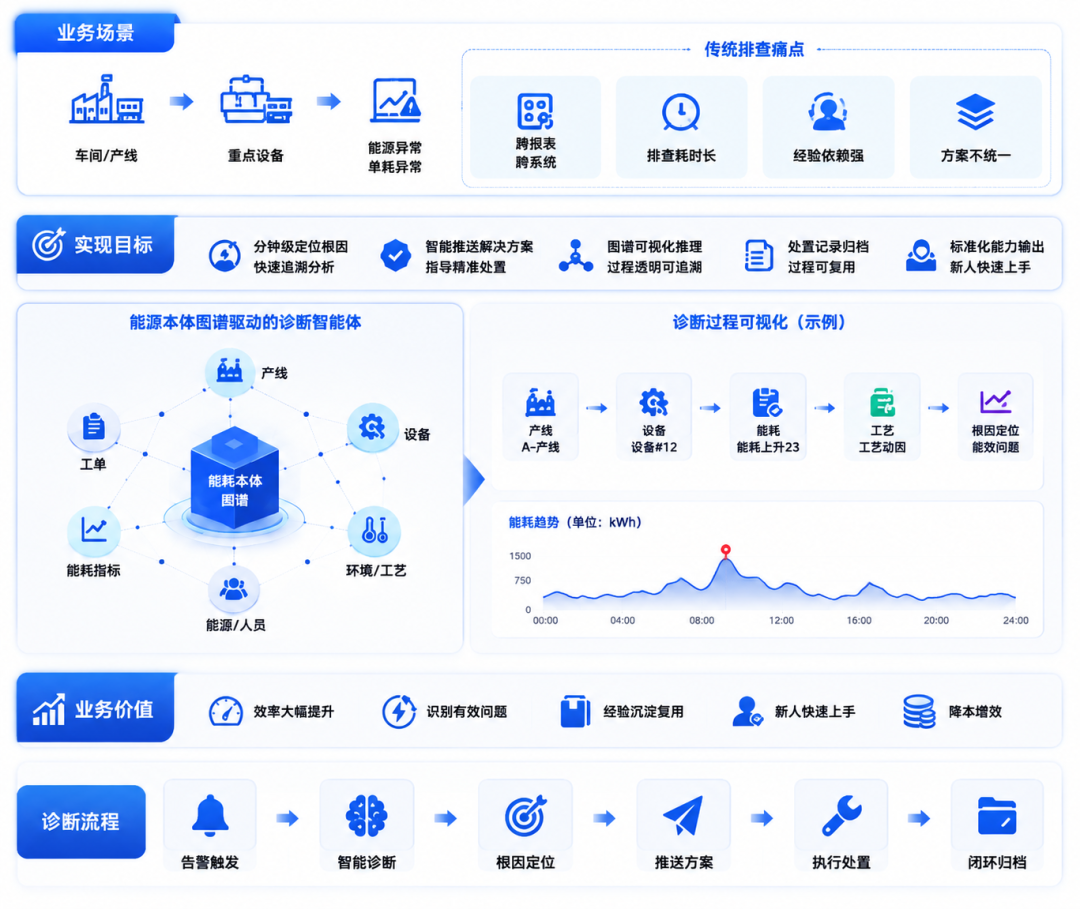Image resolution: width=1080 pixels, height=909 pixels.
Task: Open the 排查耗时长 clock icon
Action: pos(681,112)
